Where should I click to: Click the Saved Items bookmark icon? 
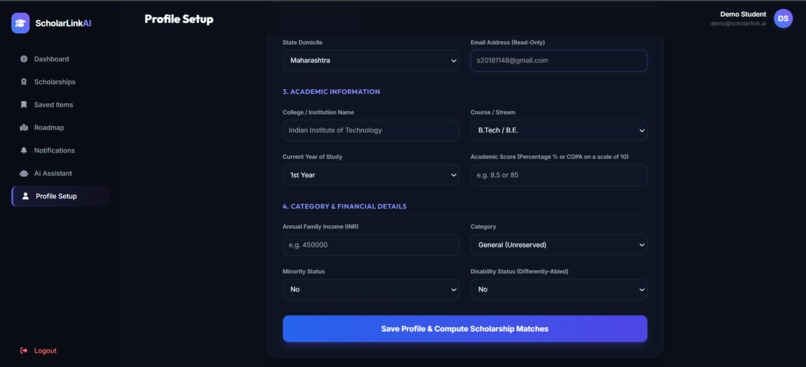tap(24, 105)
